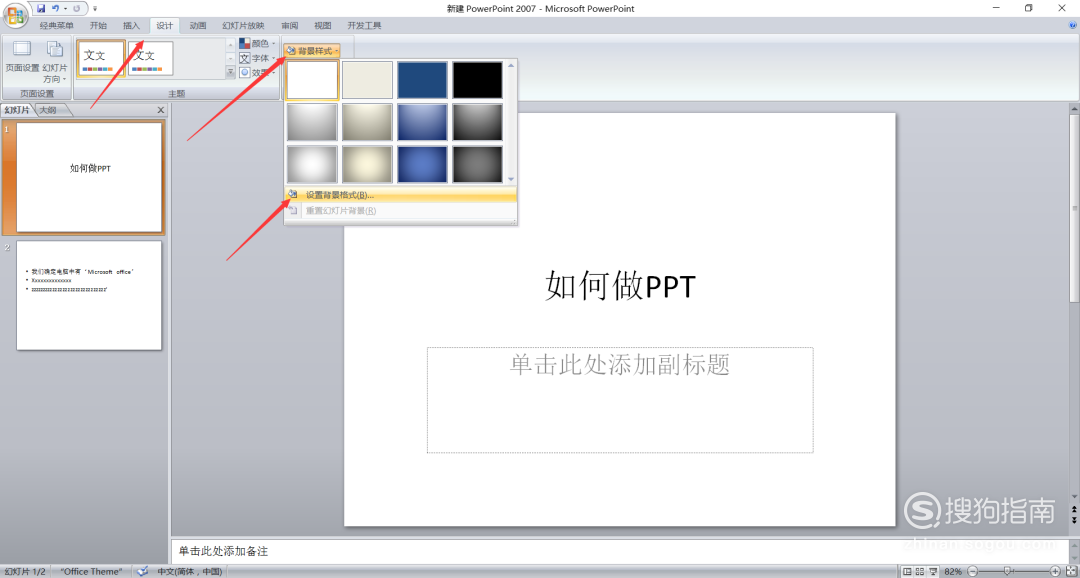This screenshot has height=578, width=1080.
Task: Expand the full theme gallery
Action: (231, 72)
